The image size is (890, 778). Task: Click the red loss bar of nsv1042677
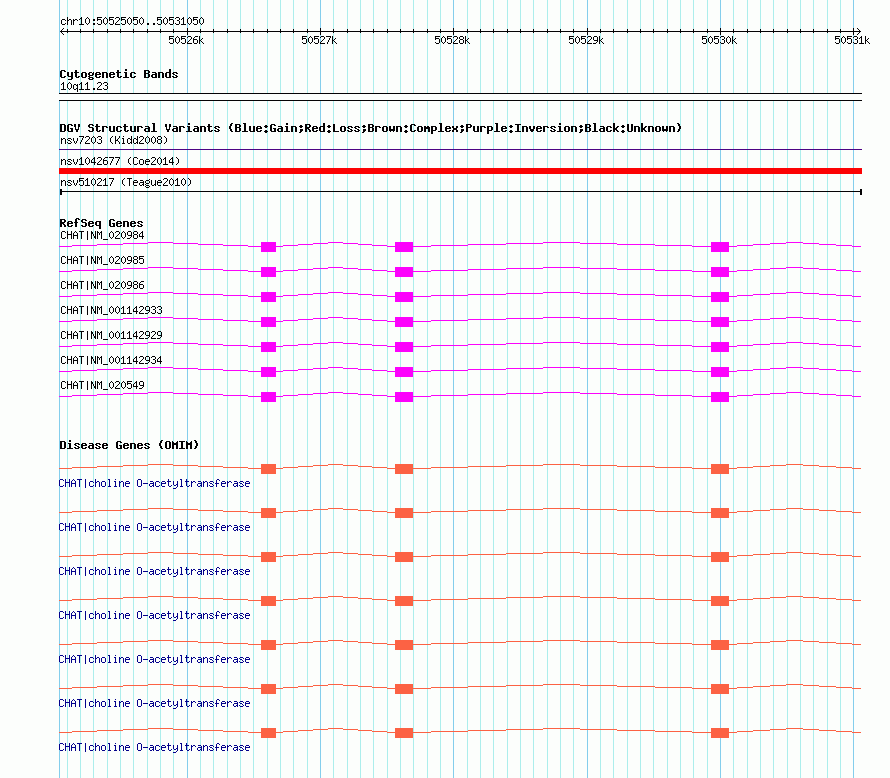pyautogui.click(x=460, y=171)
